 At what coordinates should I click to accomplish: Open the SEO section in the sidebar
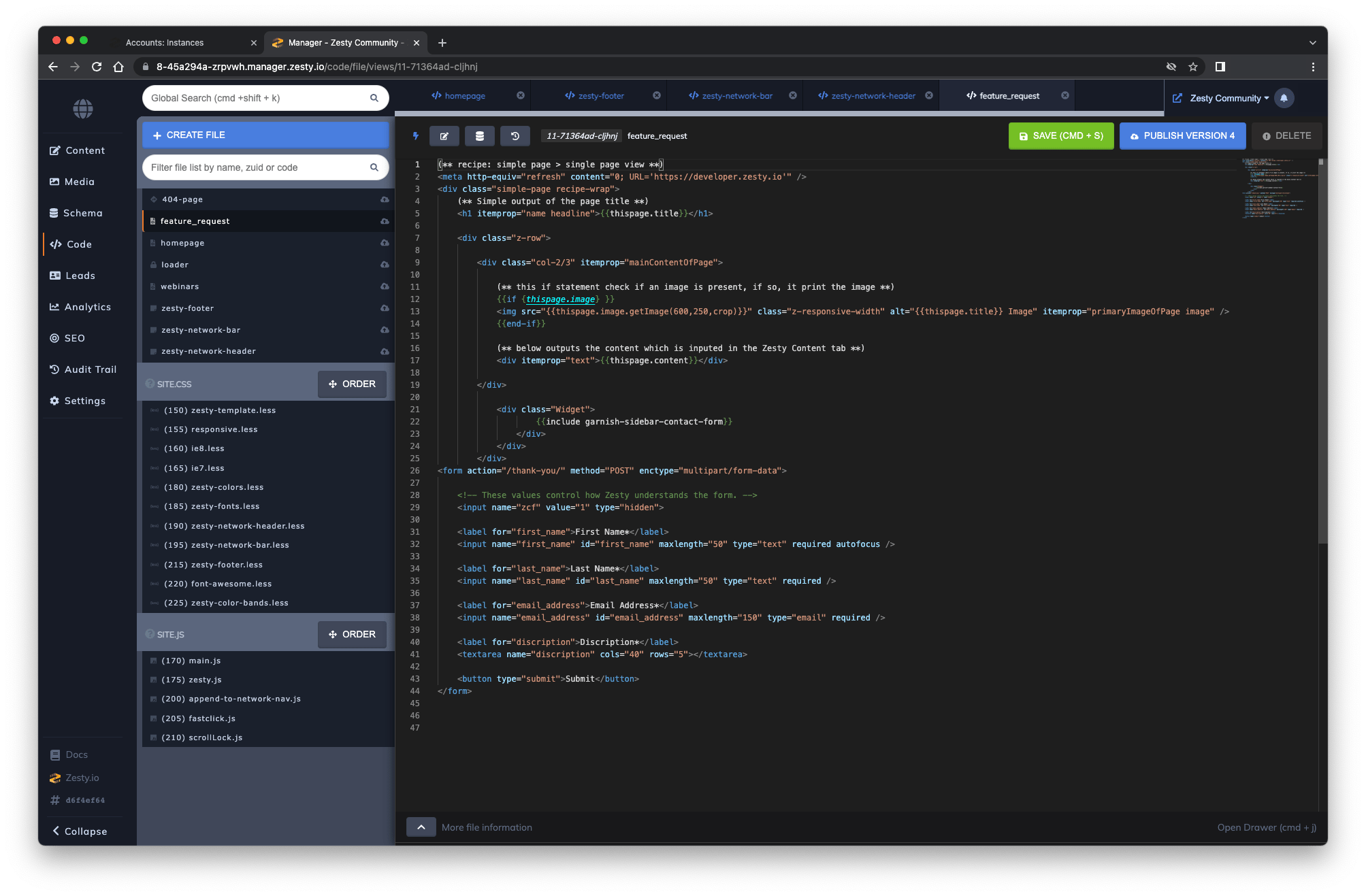coord(74,337)
